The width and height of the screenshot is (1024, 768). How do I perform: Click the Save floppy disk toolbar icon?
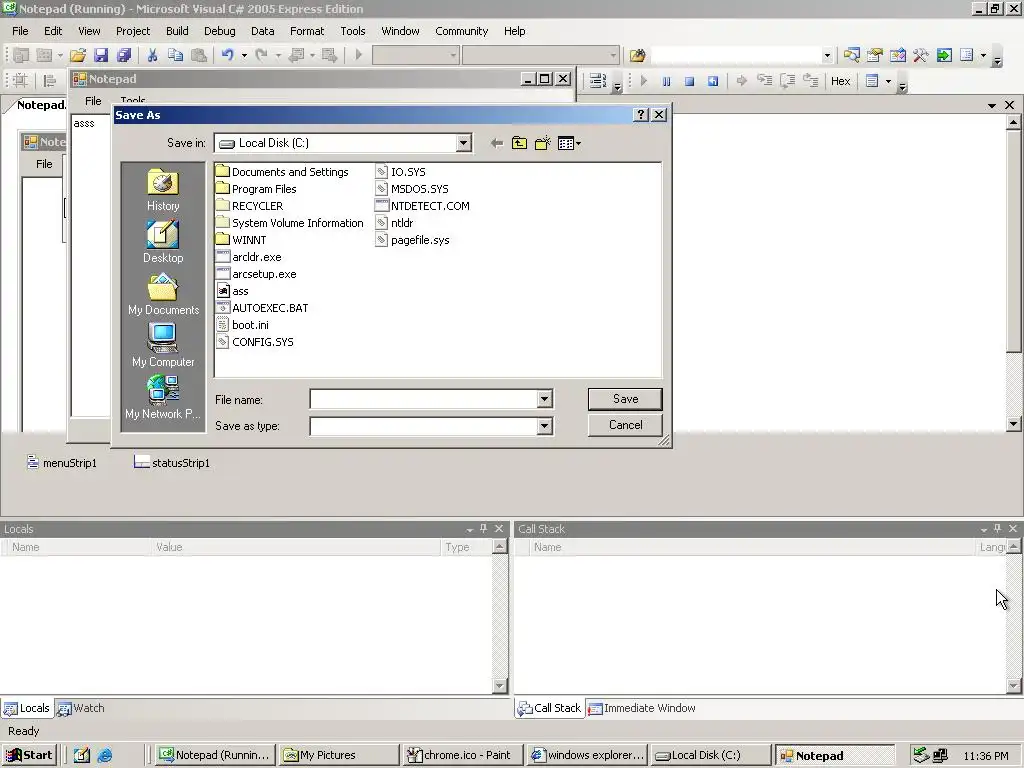pyautogui.click(x=101, y=56)
